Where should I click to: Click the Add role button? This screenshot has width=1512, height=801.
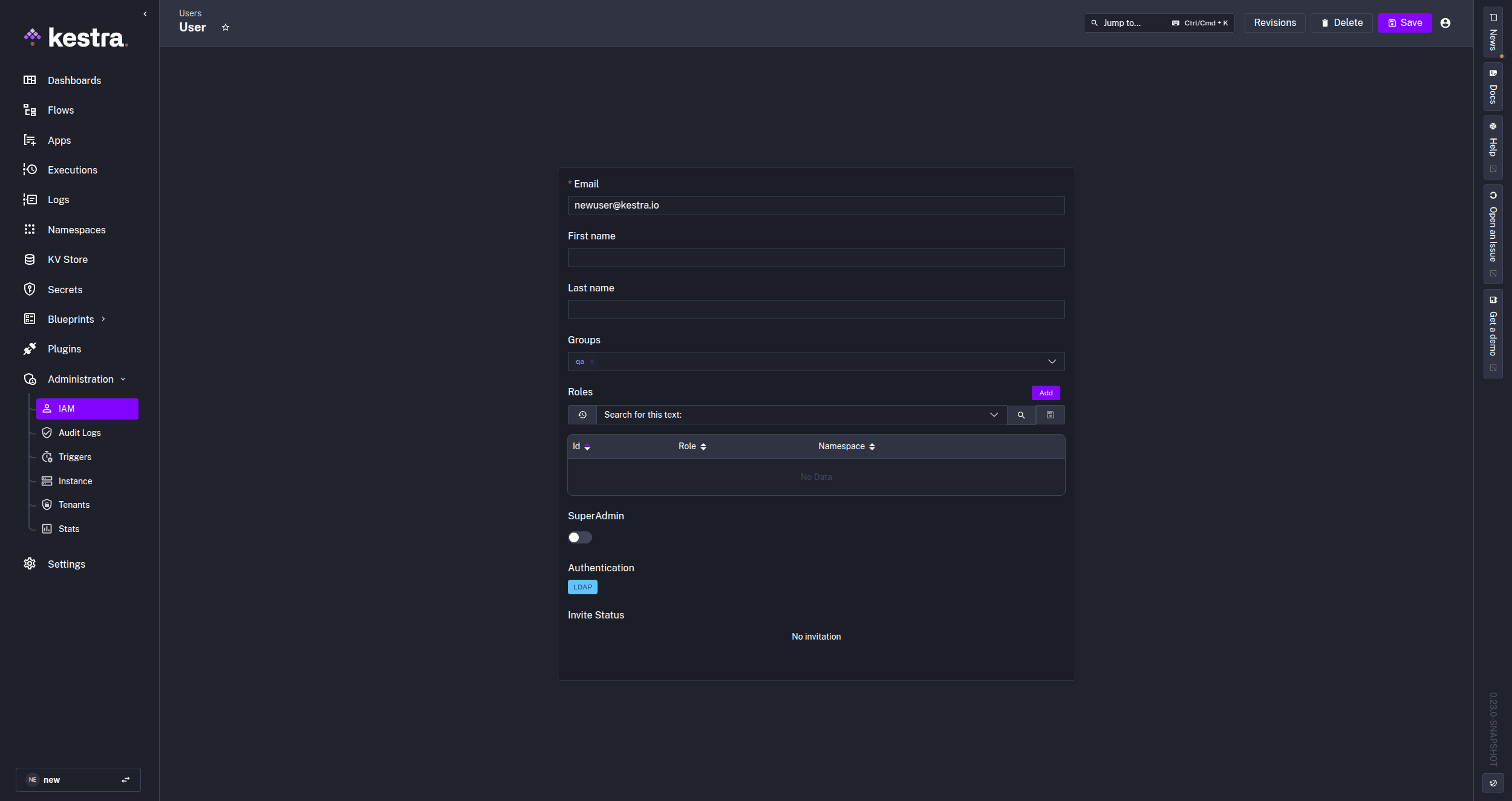(1046, 393)
